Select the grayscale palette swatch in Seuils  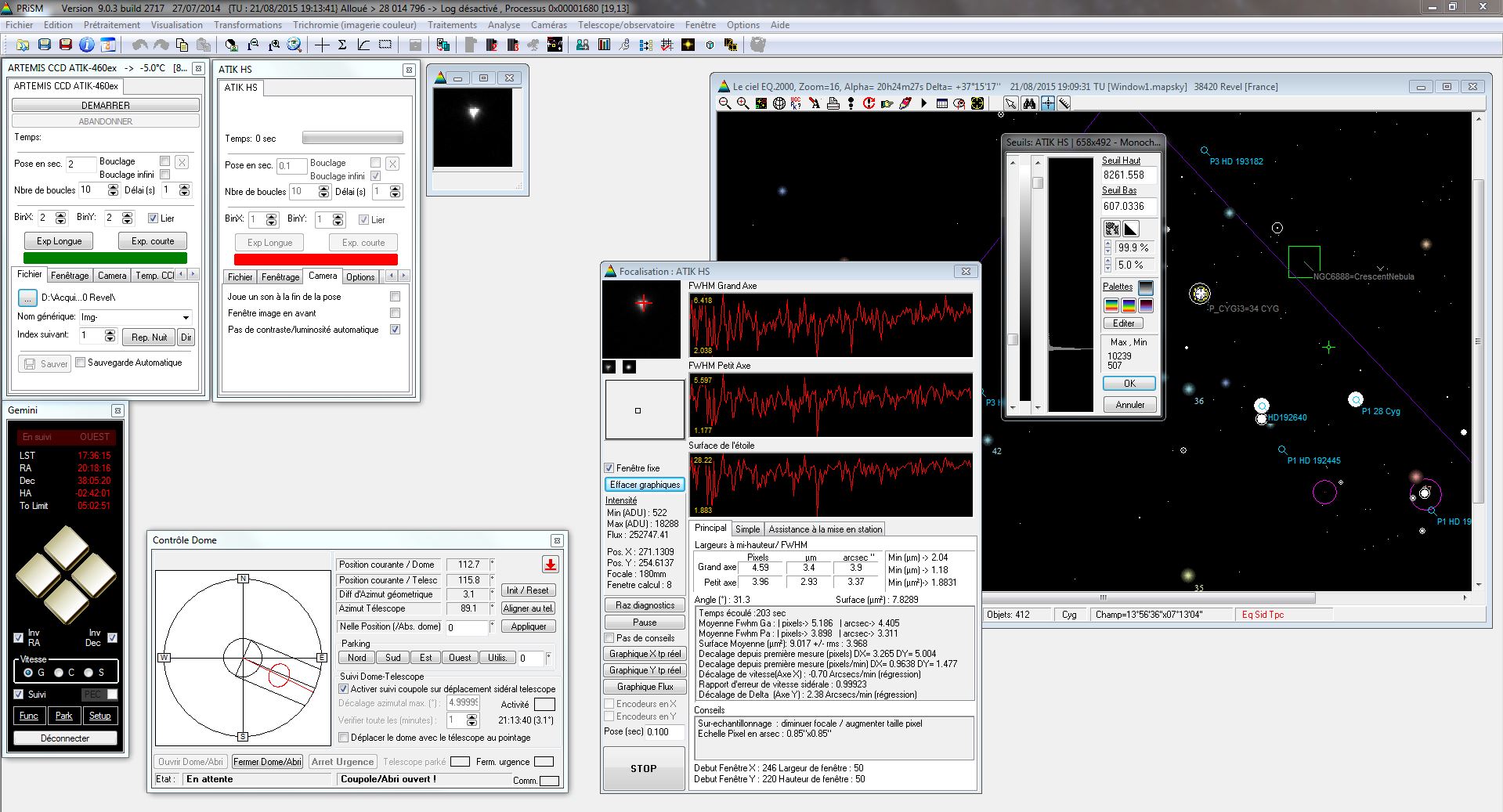coord(1145,287)
